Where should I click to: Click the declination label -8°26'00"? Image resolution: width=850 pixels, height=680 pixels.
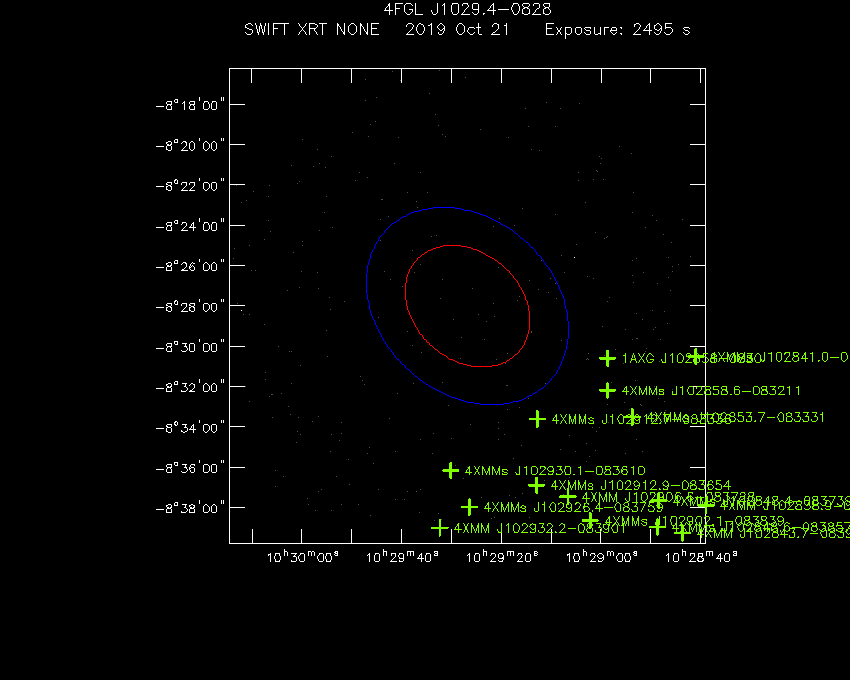pyautogui.click(x=190, y=266)
